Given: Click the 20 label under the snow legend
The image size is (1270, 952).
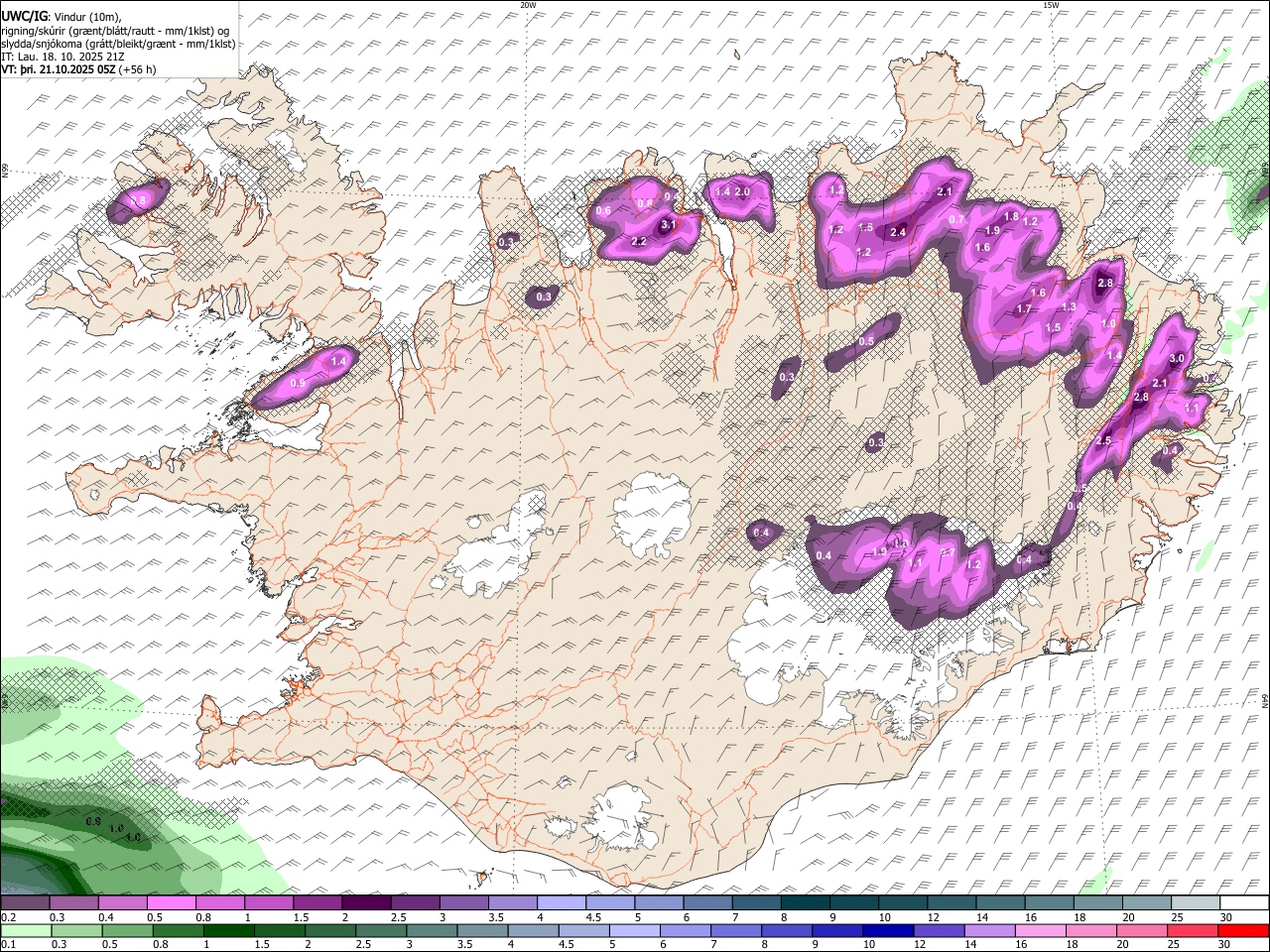Looking at the screenshot, I should click(1128, 917).
